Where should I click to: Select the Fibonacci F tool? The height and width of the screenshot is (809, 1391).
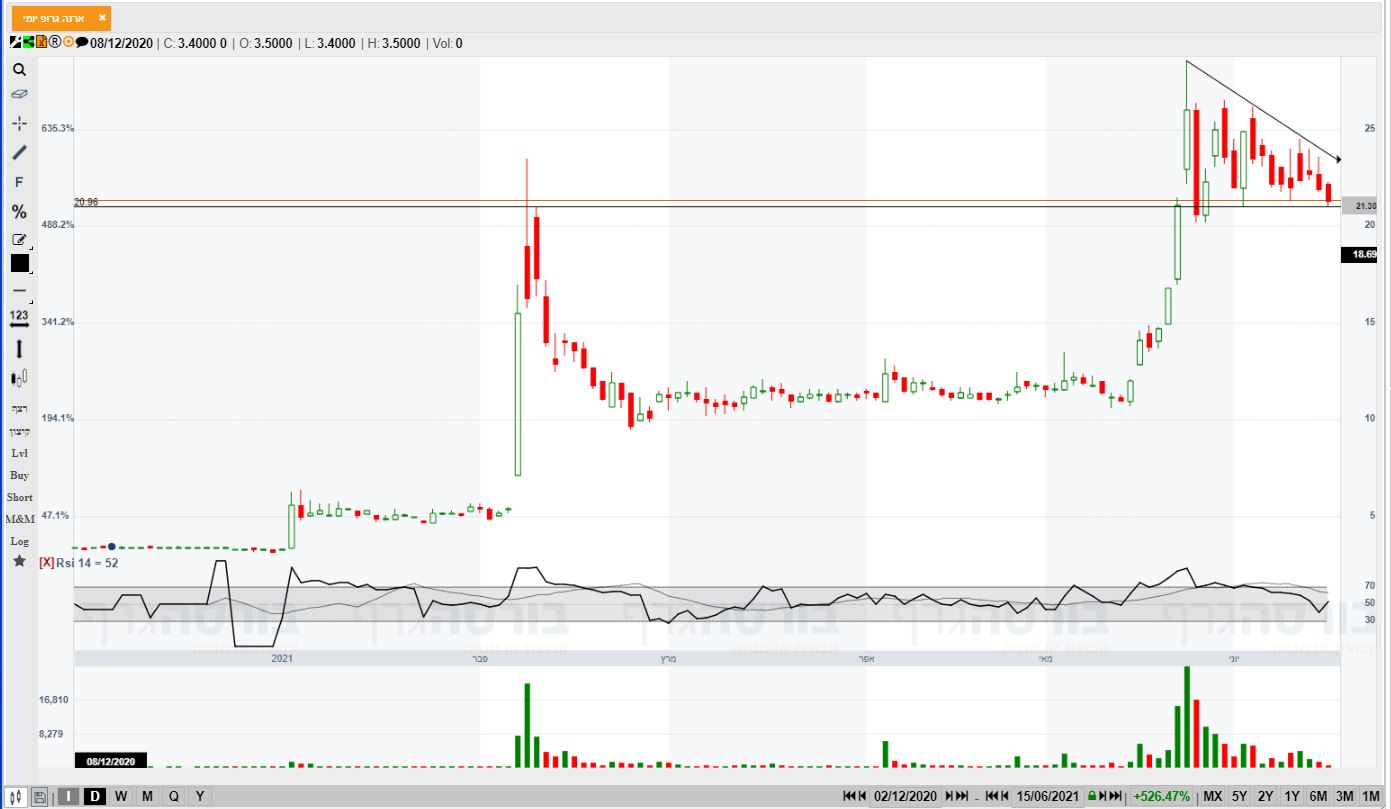pos(19,182)
